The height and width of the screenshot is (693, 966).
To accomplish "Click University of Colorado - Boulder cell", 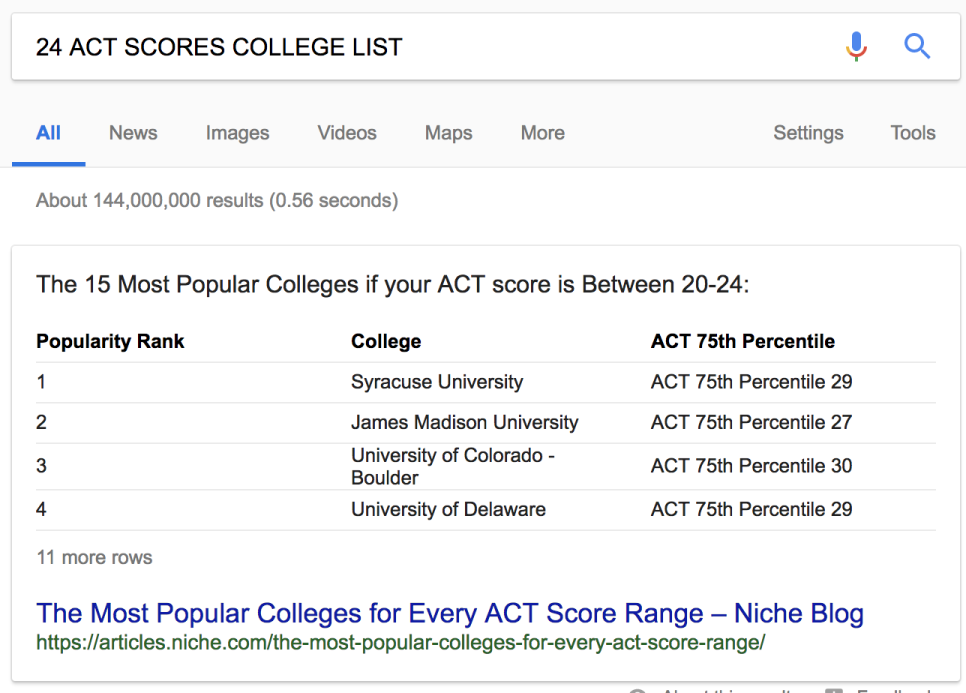I will click(x=453, y=466).
